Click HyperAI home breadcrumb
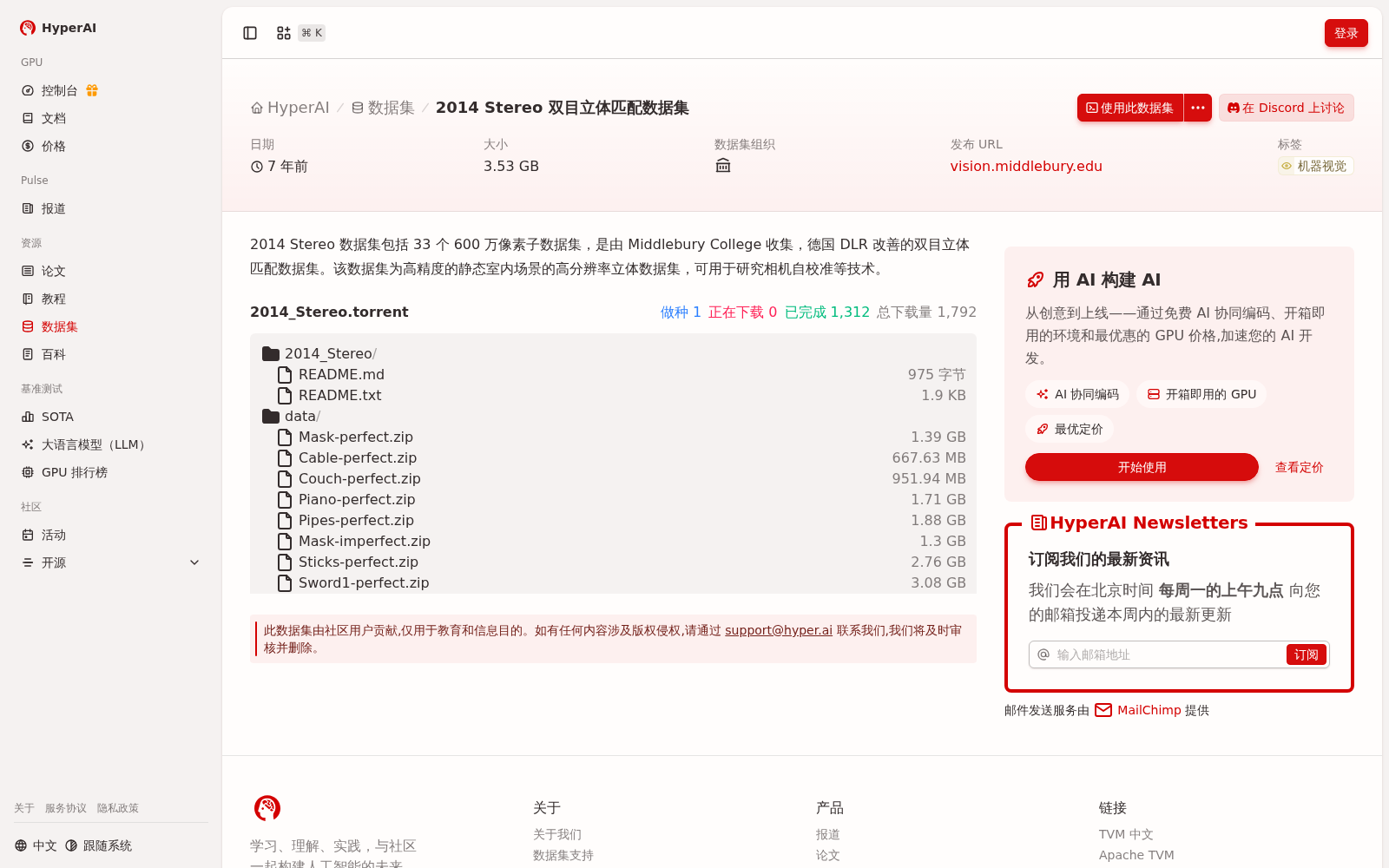The width and height of the screenshot is (1389, 868). (x=290, y=108)
